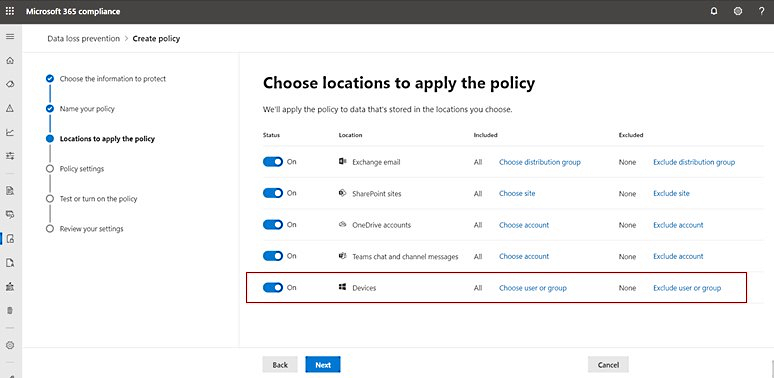
Task: Open the Reports chart icon in sidebar
Action: point(10,132)
